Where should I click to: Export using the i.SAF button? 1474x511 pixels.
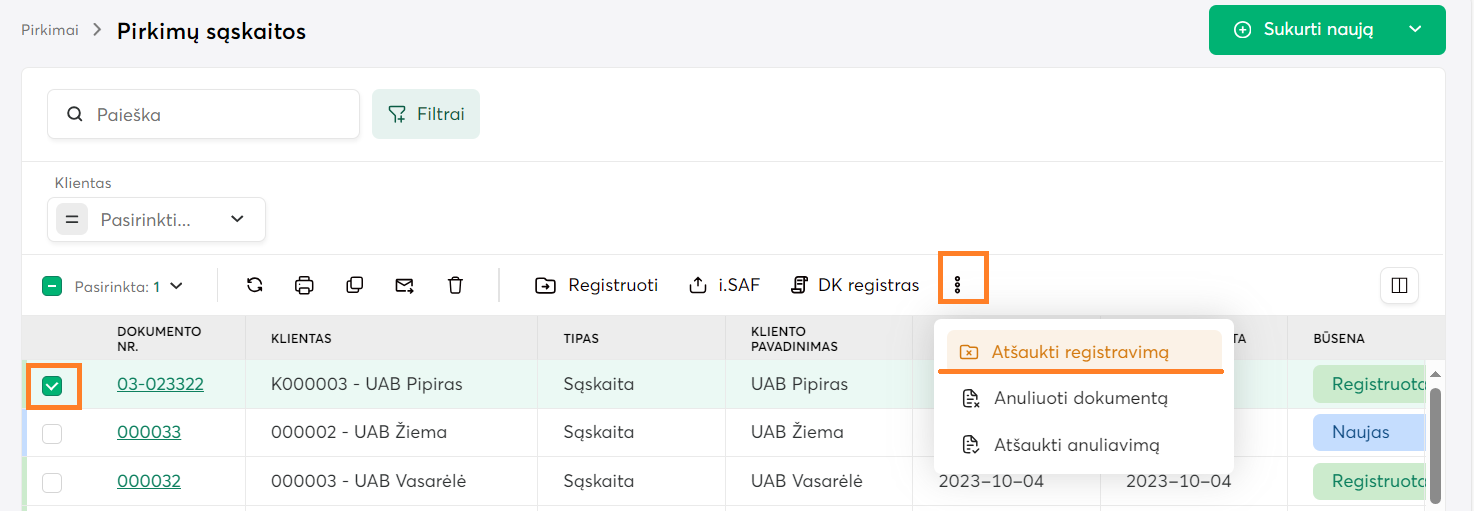[x=725, y=285]
